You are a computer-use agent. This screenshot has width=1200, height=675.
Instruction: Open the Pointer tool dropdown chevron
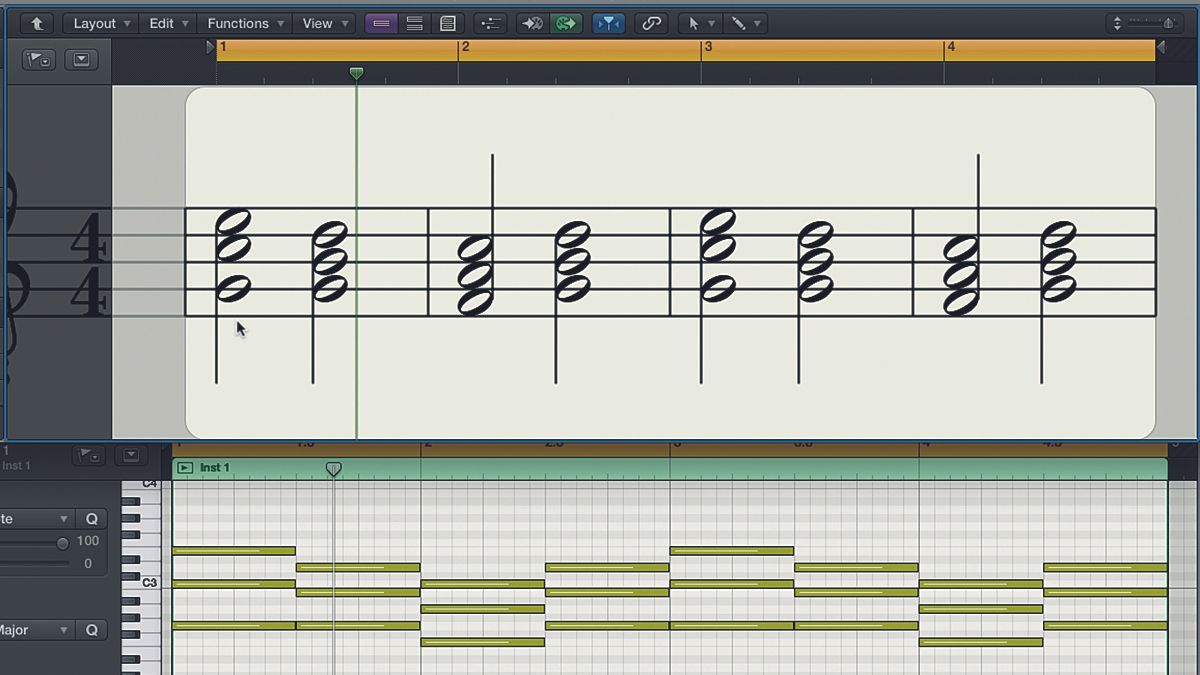point(712,23)
